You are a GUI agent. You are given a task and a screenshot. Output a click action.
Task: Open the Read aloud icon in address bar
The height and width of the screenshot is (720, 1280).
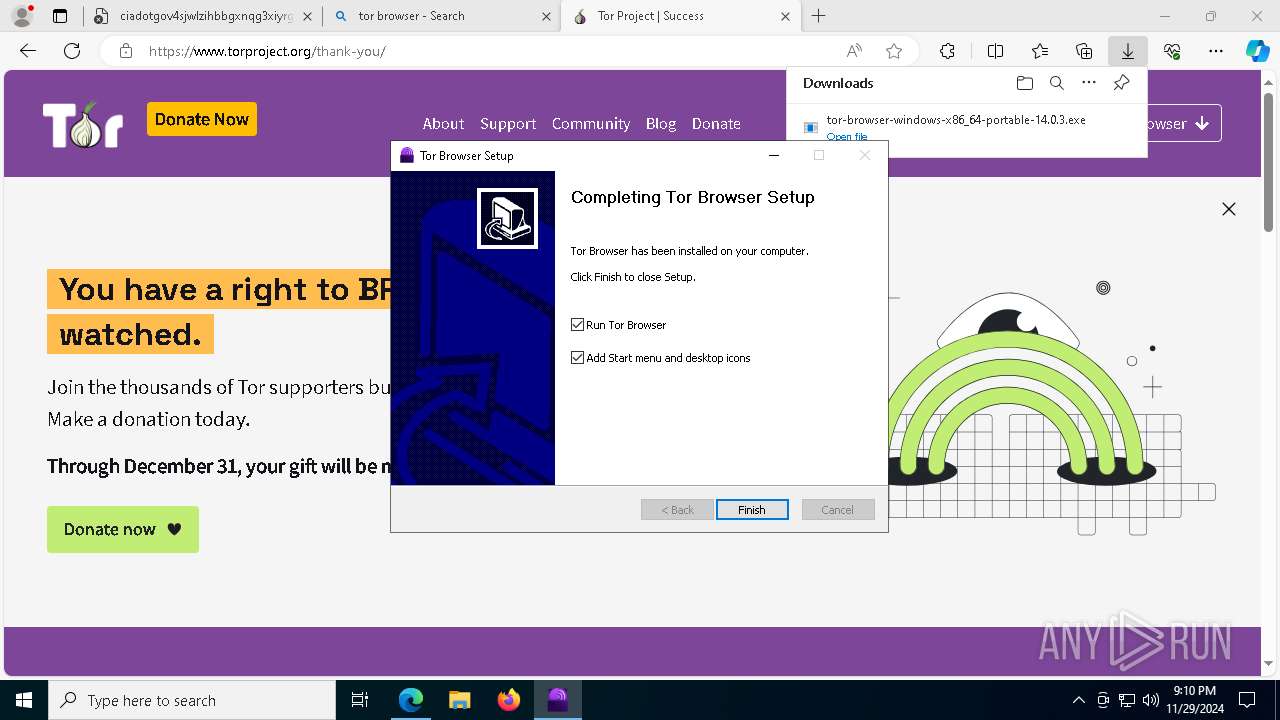click(x=854, y=51)
